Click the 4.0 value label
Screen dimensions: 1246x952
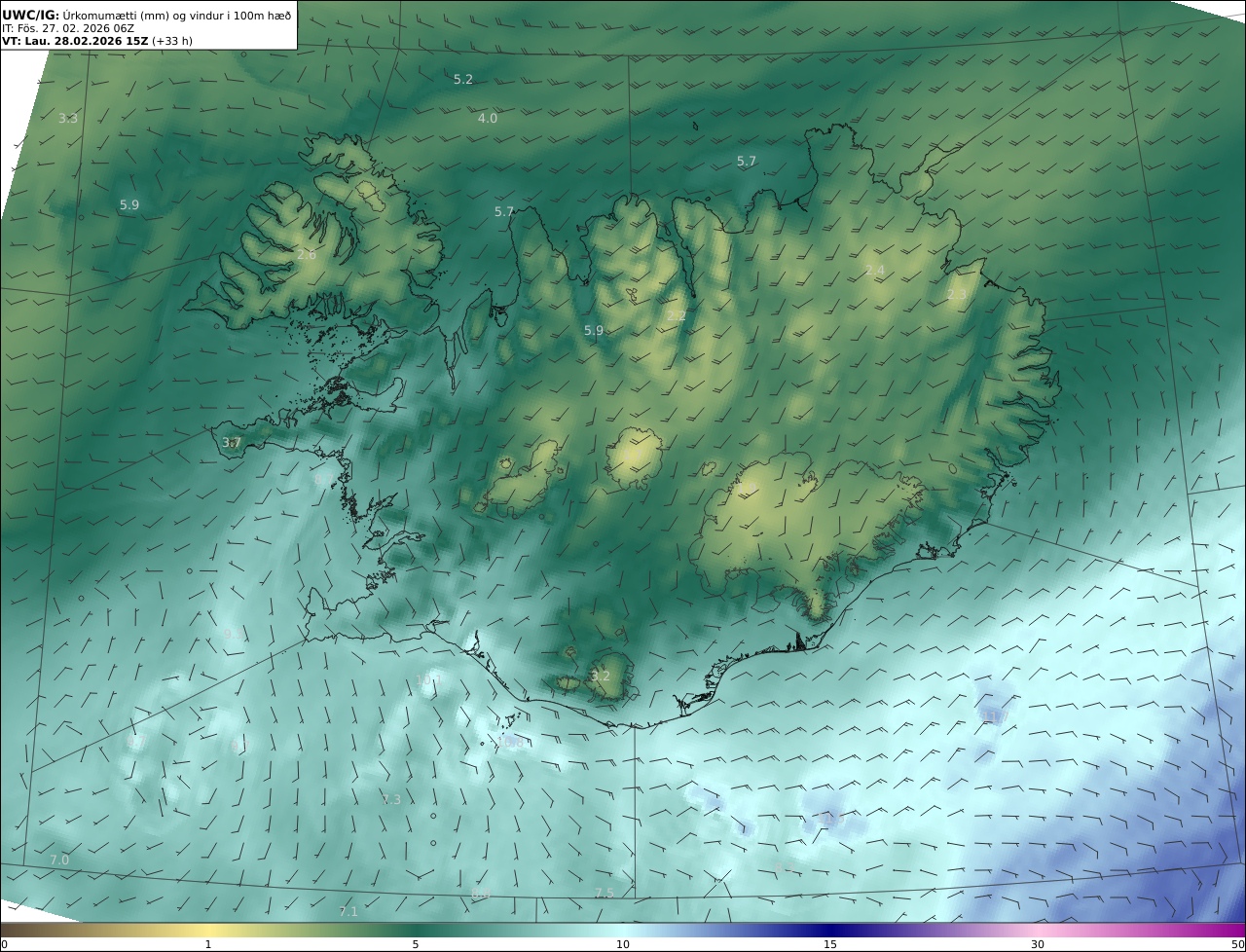488,119
